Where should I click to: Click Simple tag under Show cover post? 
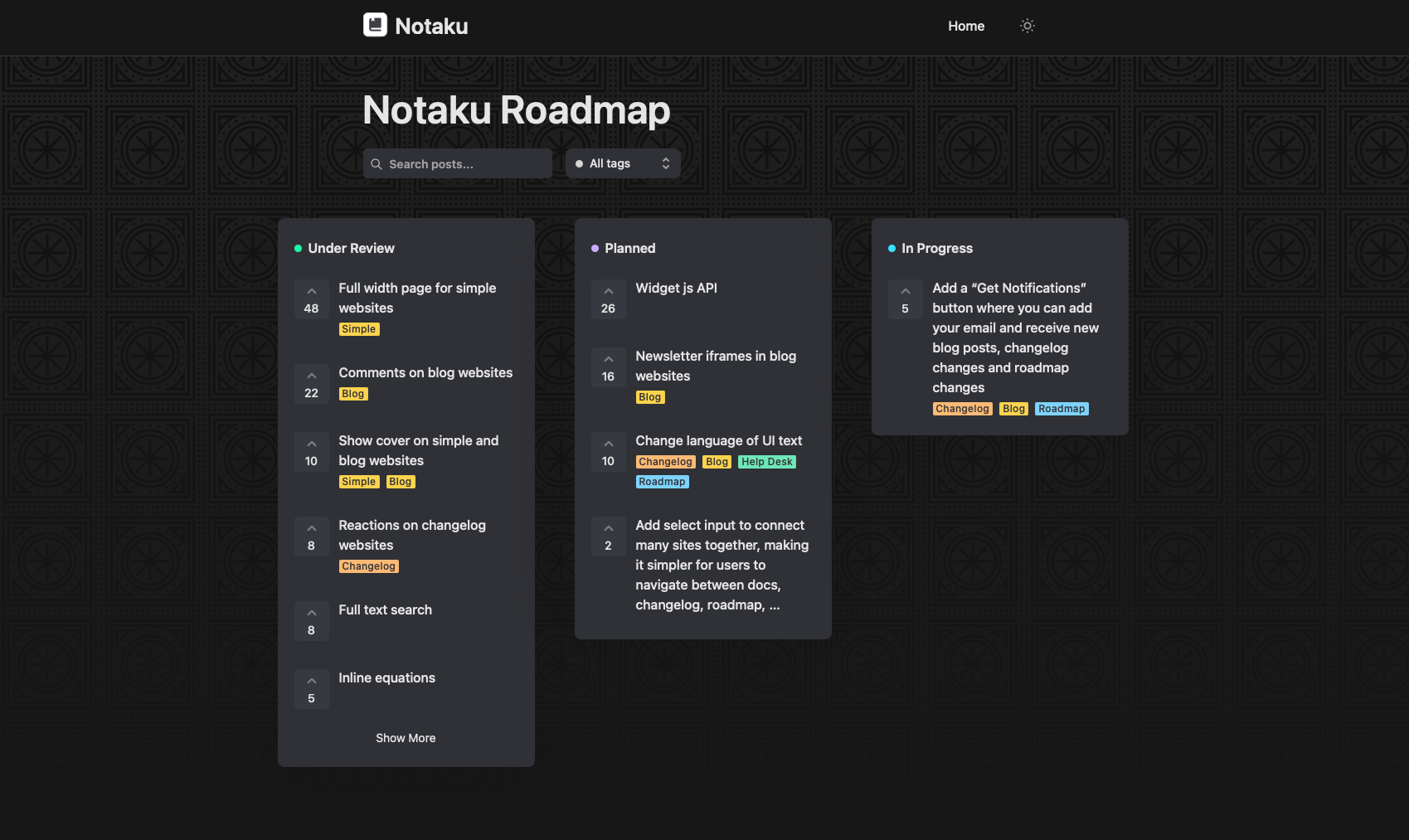(x=359, y=482)
